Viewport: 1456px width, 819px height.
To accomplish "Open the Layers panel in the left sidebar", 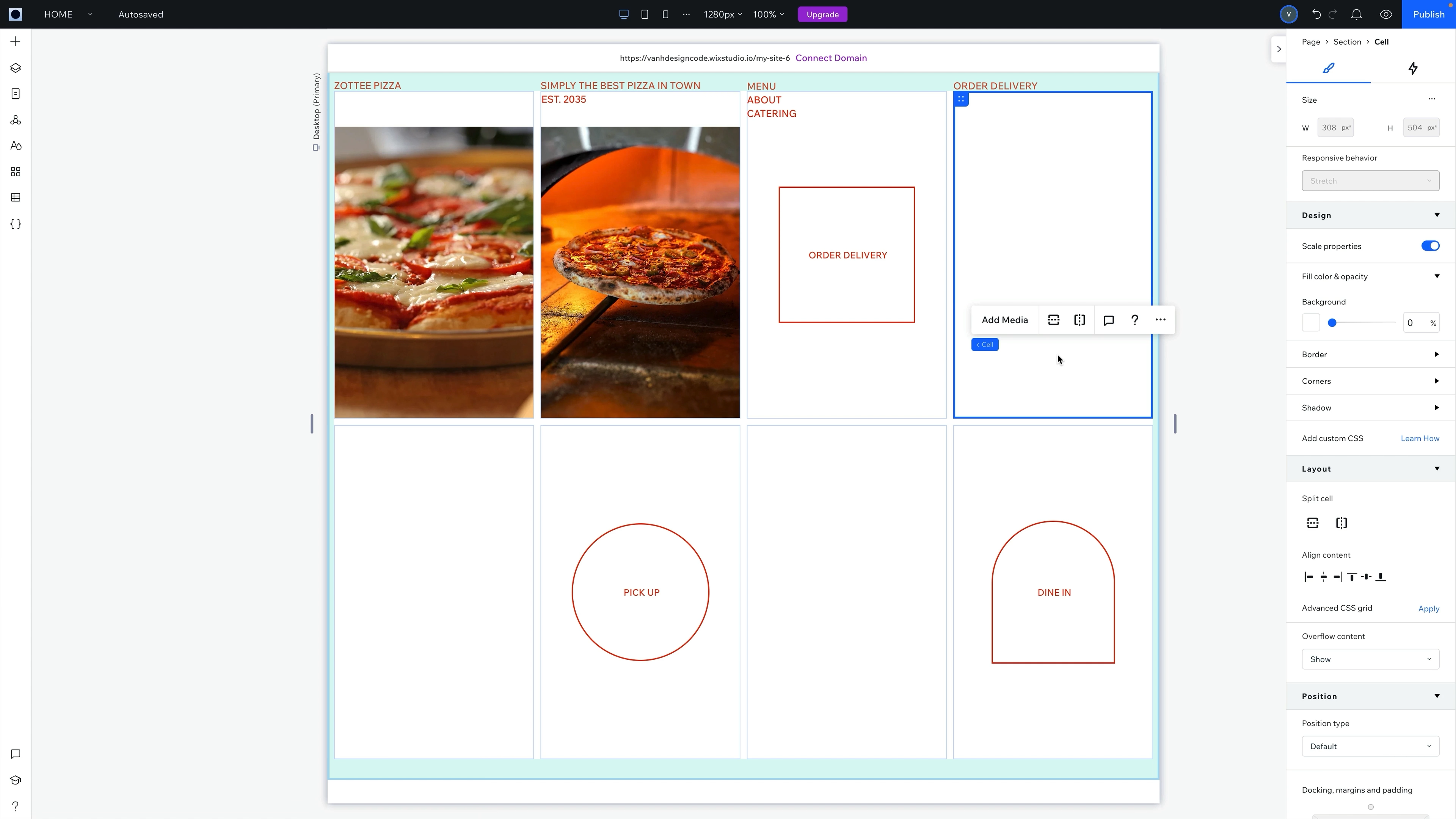I will pyautogui.click(x=15, y=67).
